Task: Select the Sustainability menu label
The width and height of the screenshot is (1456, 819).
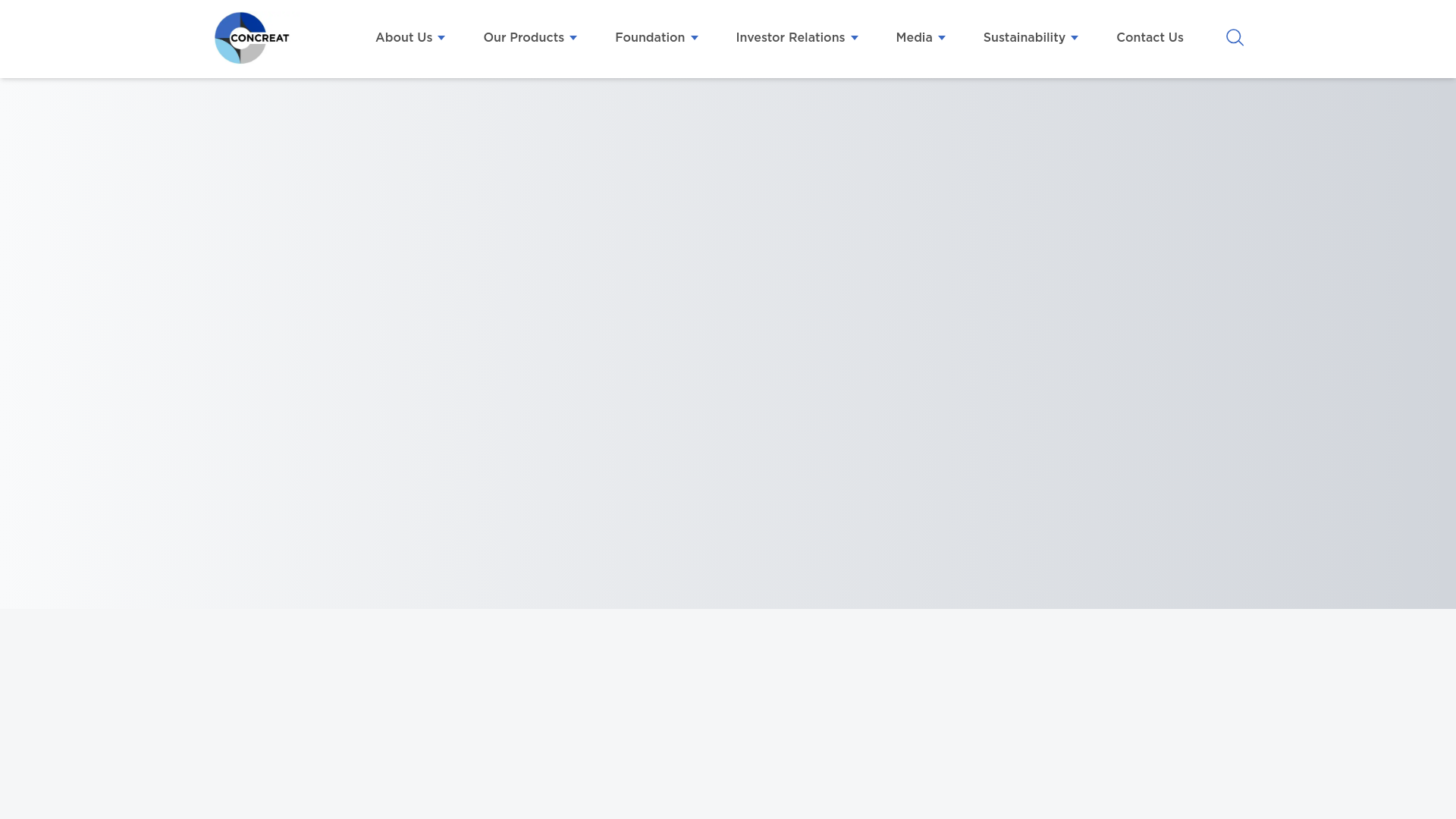Action: point(1024,38)
